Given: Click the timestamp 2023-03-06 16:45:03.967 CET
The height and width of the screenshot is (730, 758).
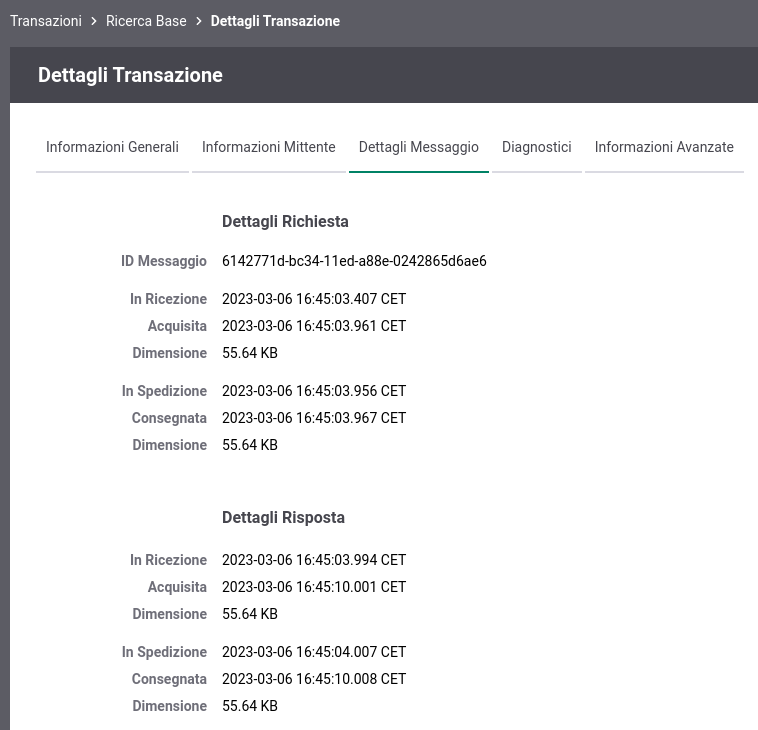Looking at the screenshot, I should click(x=314, y=418).
